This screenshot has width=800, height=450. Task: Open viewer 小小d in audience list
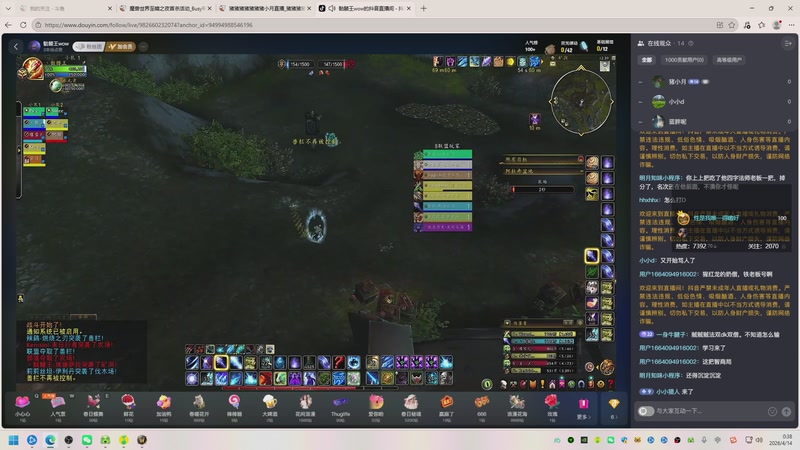[714, 102]
